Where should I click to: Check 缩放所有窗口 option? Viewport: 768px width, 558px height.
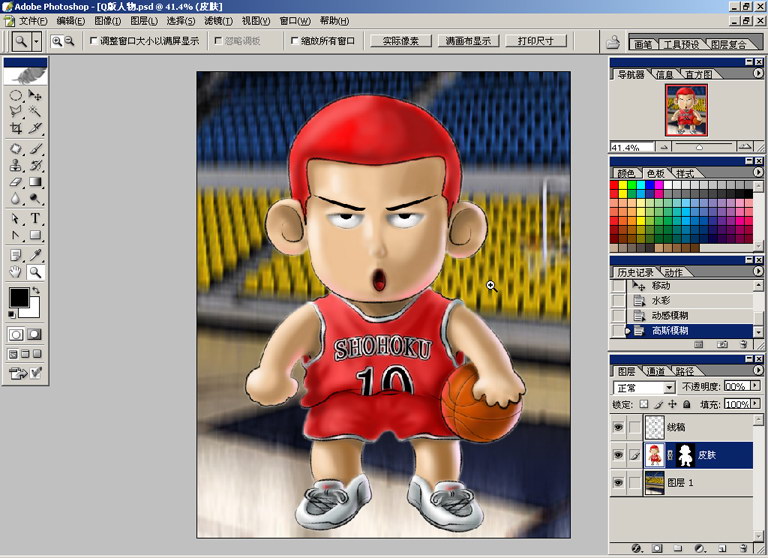pos(294,41)
